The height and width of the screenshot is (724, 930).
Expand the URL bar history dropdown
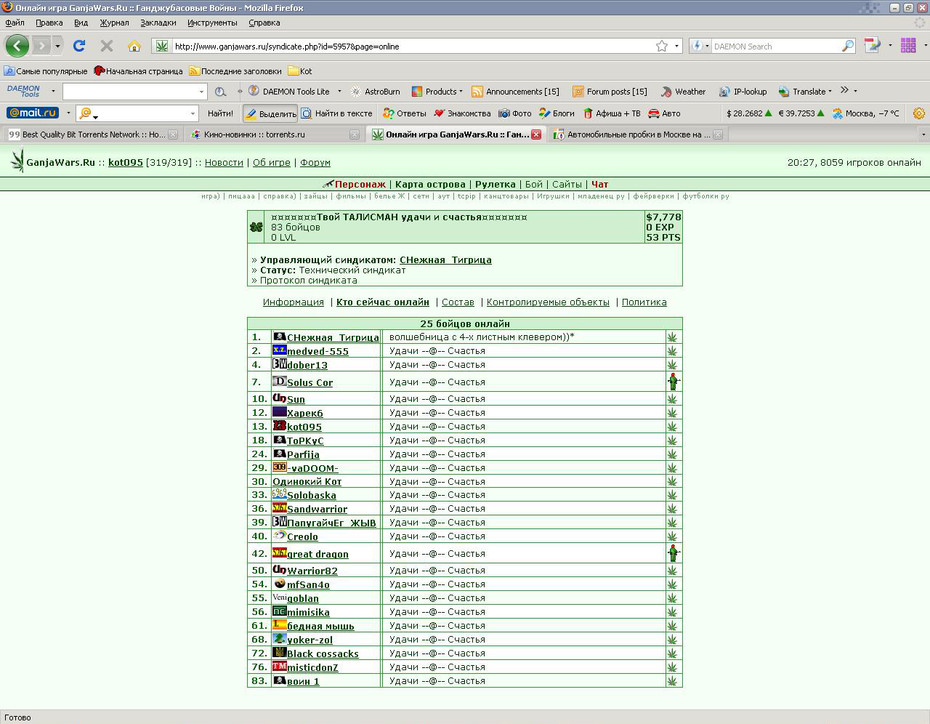pyautogui.click(x=677, y=46)
